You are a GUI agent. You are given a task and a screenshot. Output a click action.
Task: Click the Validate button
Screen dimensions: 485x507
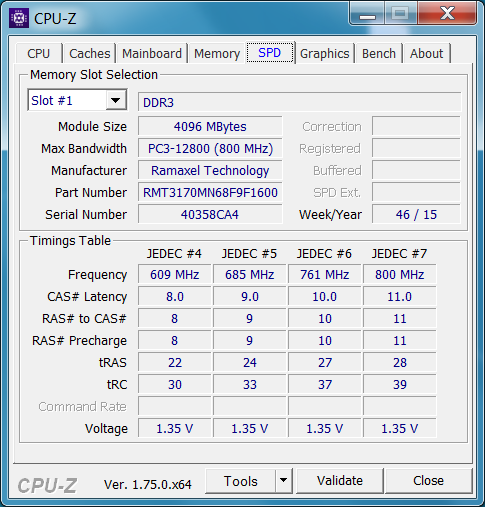(x=340, y=481)
